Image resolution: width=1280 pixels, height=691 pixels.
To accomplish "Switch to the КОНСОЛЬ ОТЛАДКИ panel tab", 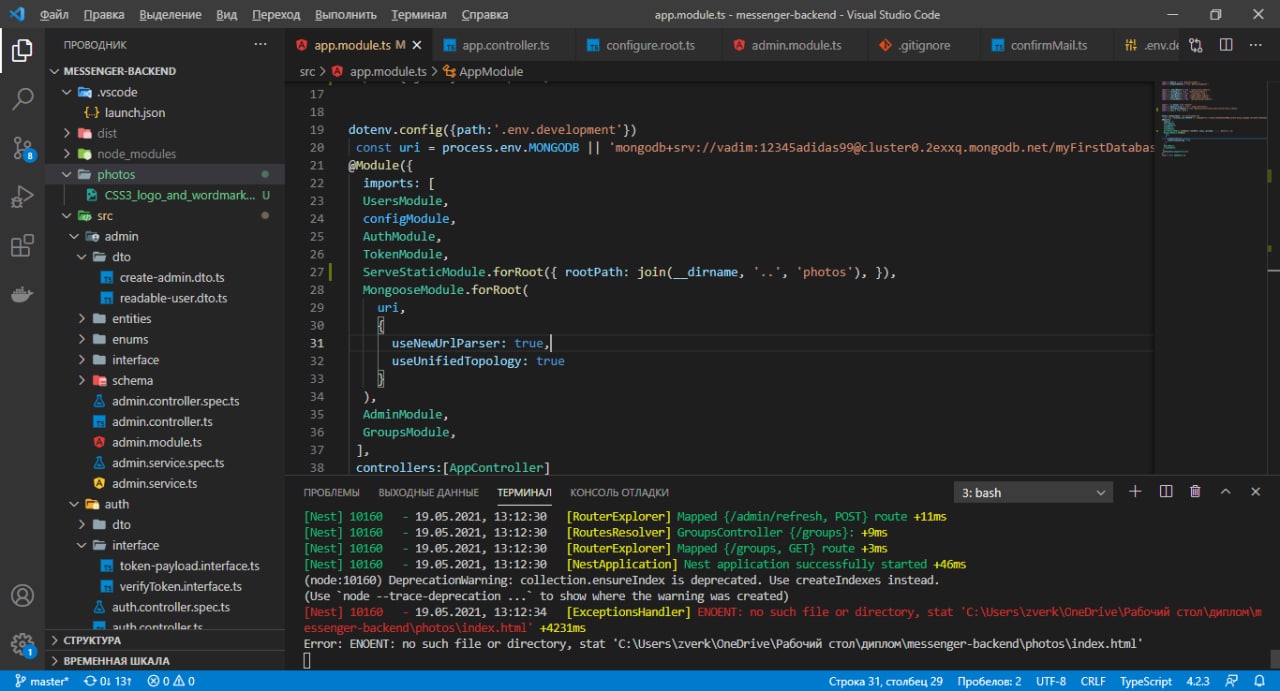I will [619, 493].
